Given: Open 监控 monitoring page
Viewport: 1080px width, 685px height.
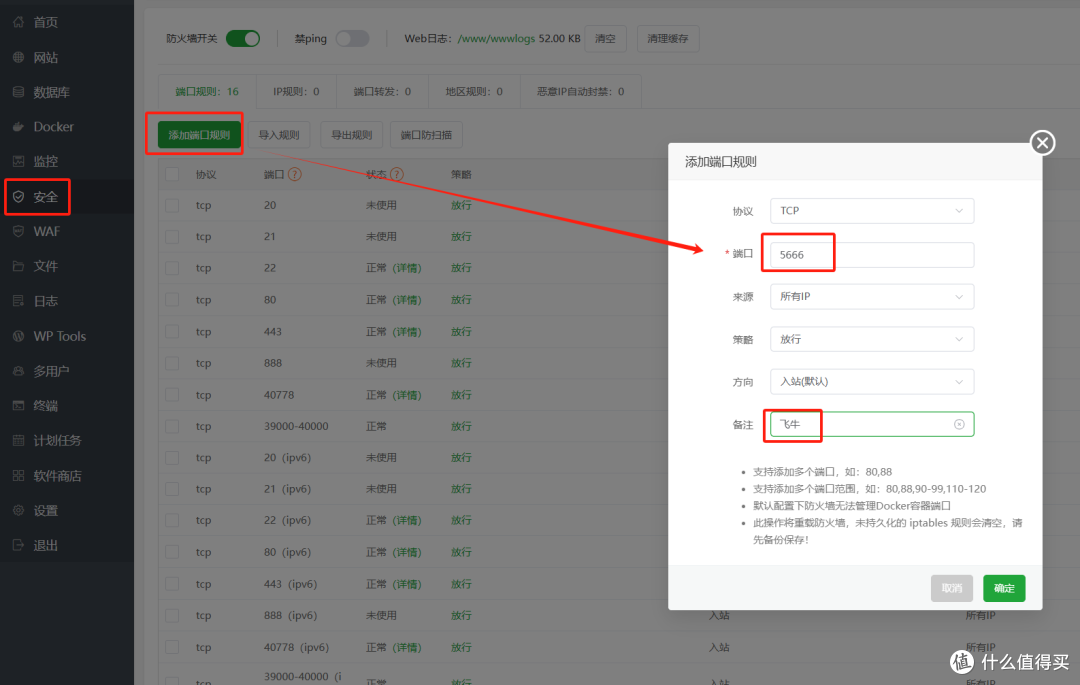Looking at the screenshot, I should (45, 161).
